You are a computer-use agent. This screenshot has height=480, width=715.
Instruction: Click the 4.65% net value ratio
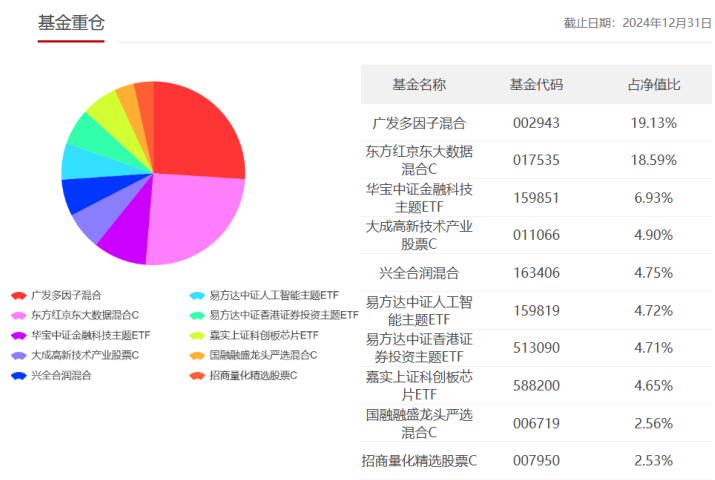(x=654, y=385)
